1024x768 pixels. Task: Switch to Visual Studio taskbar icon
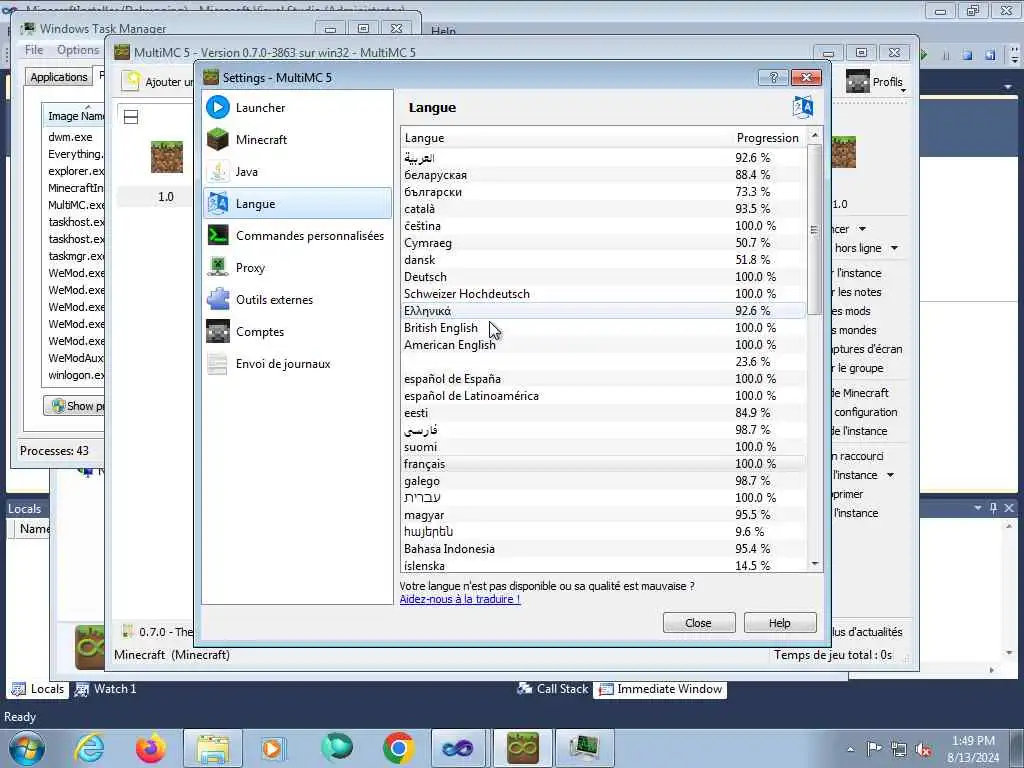point(458,748)
